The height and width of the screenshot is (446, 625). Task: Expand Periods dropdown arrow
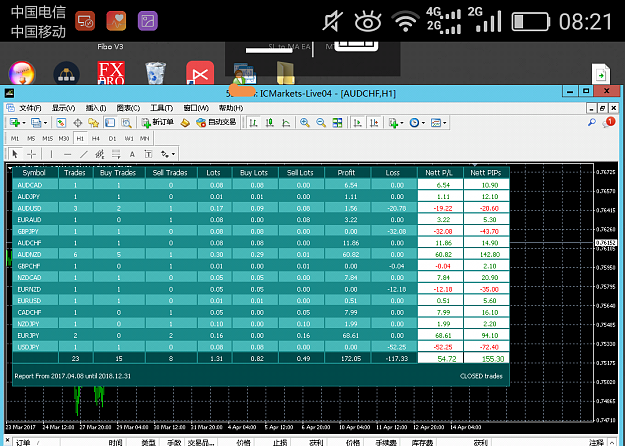point(423,123)
